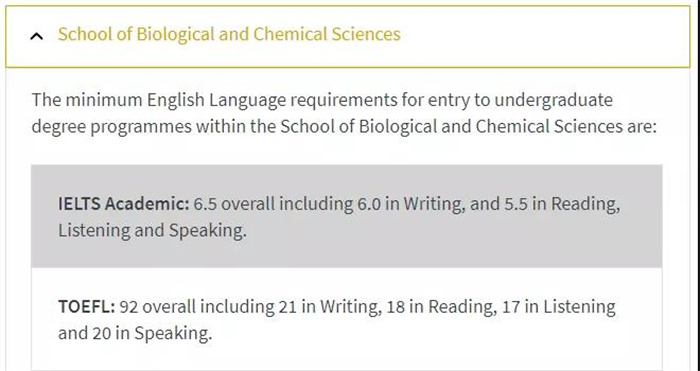Click '18 in Reading' in the TOEFL requirement

coord(440,307)
